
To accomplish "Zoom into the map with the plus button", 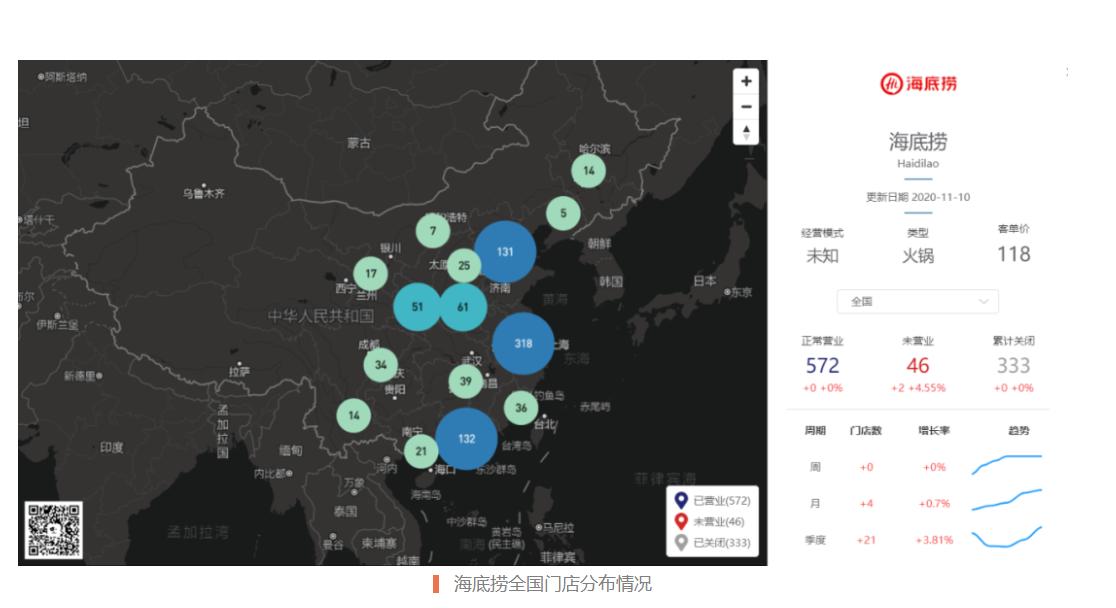I will [746, 81].
